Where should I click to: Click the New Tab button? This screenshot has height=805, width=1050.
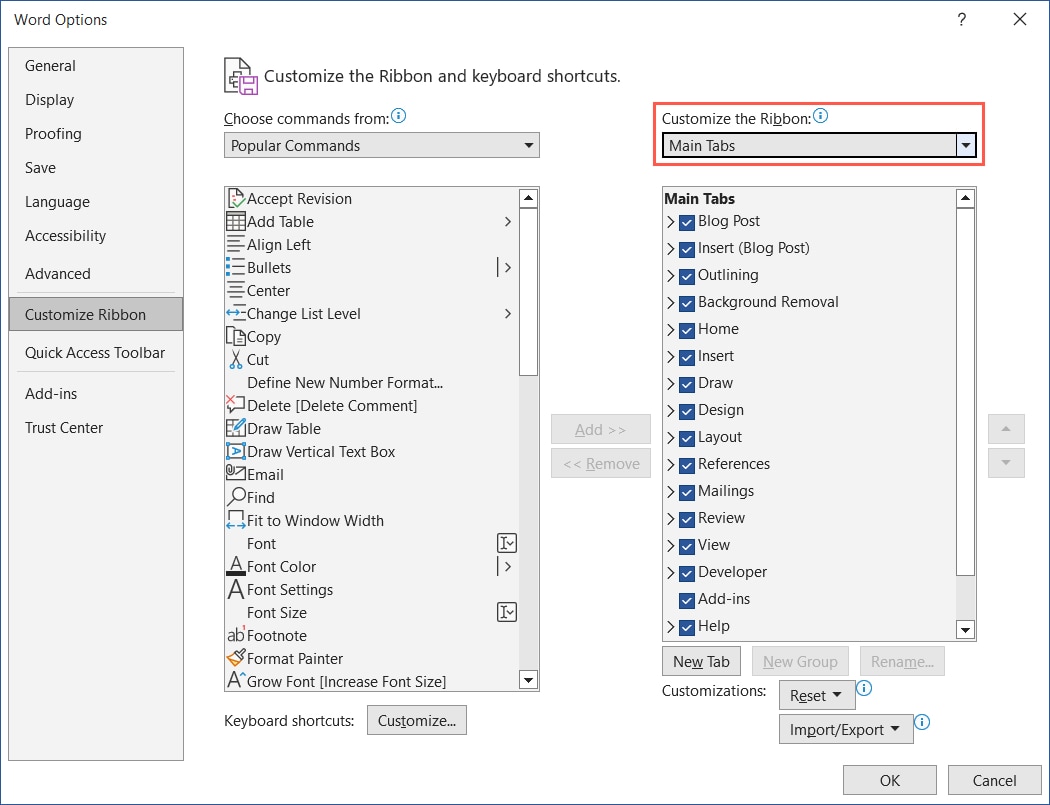click(x=701, y=661)
